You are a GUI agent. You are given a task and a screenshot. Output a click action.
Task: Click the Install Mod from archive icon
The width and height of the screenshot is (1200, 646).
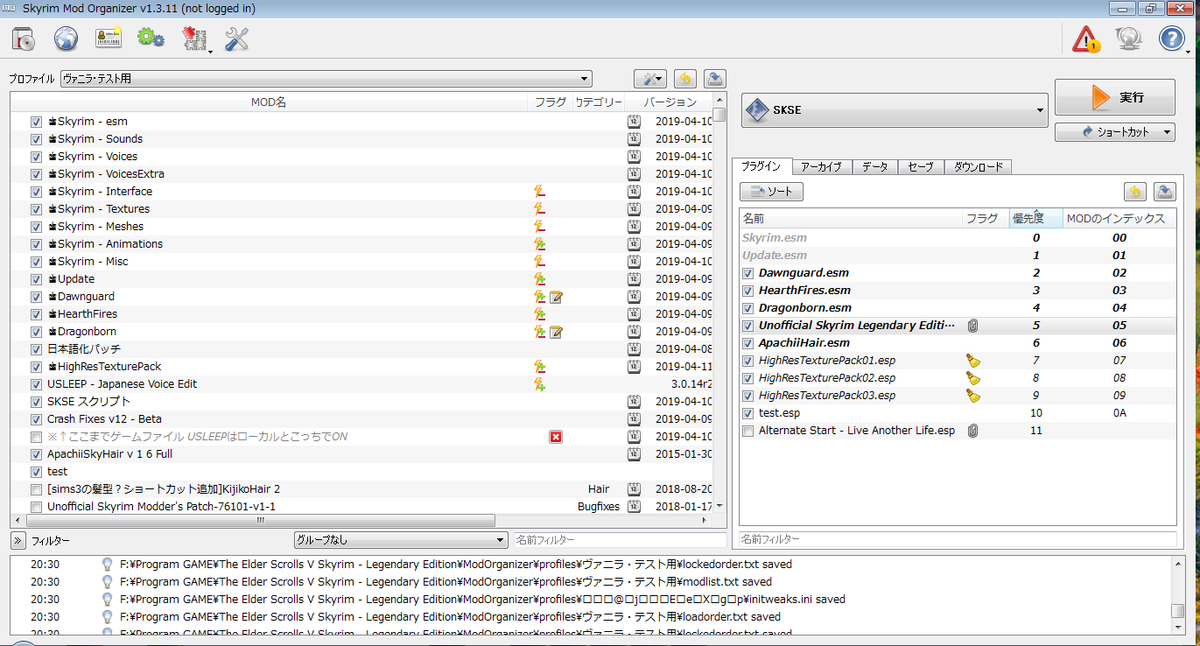coord(23,39)
